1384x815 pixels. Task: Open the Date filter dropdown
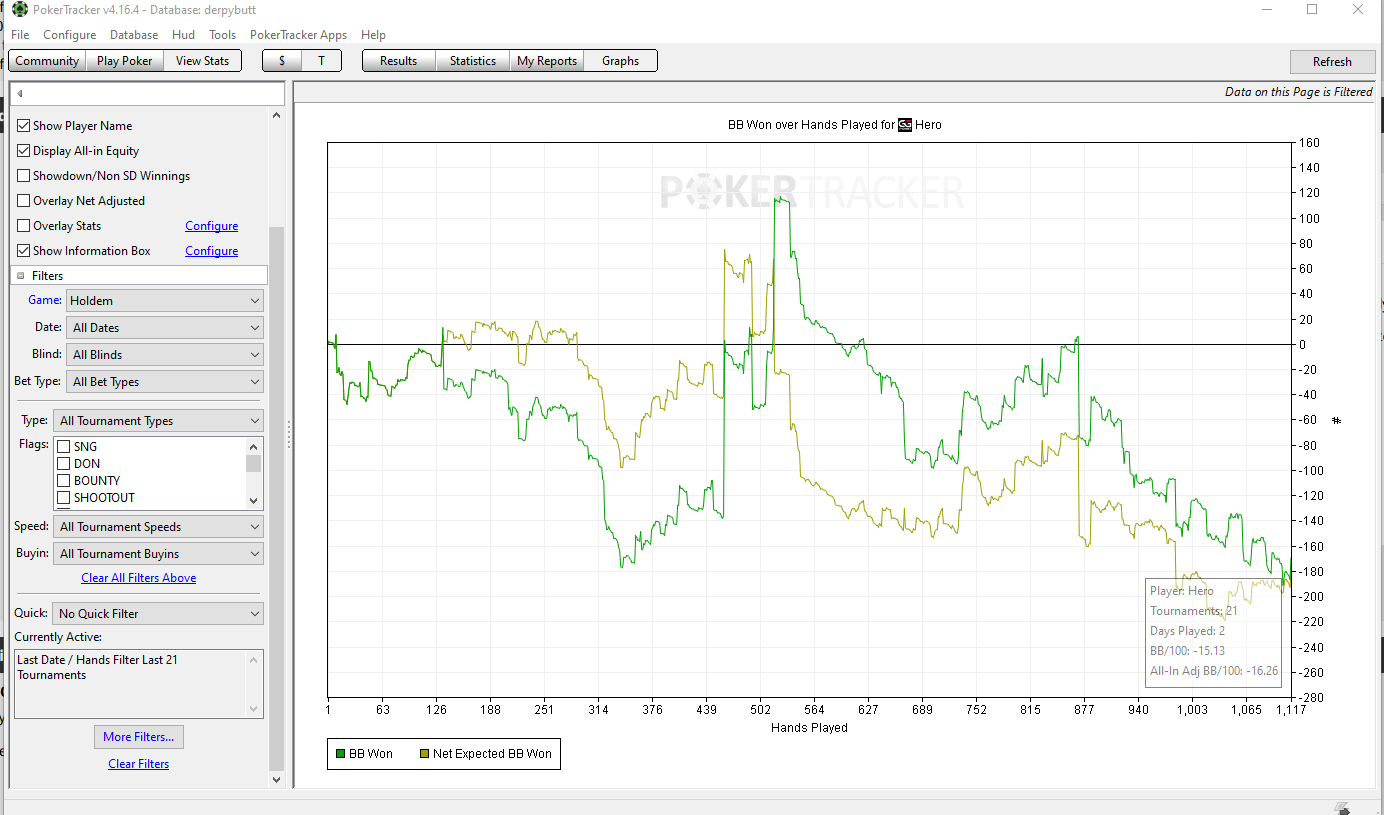click(165, 327)
